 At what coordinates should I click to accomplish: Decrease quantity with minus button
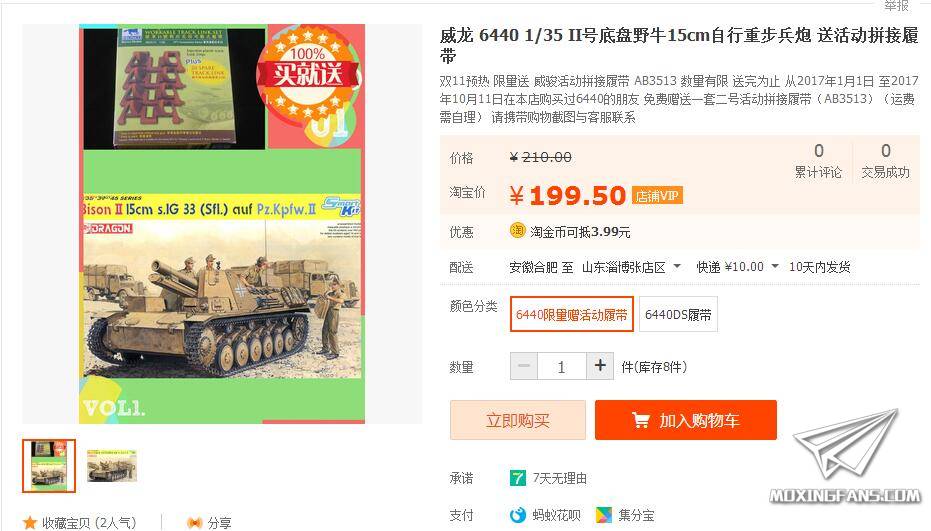[524, 366]
